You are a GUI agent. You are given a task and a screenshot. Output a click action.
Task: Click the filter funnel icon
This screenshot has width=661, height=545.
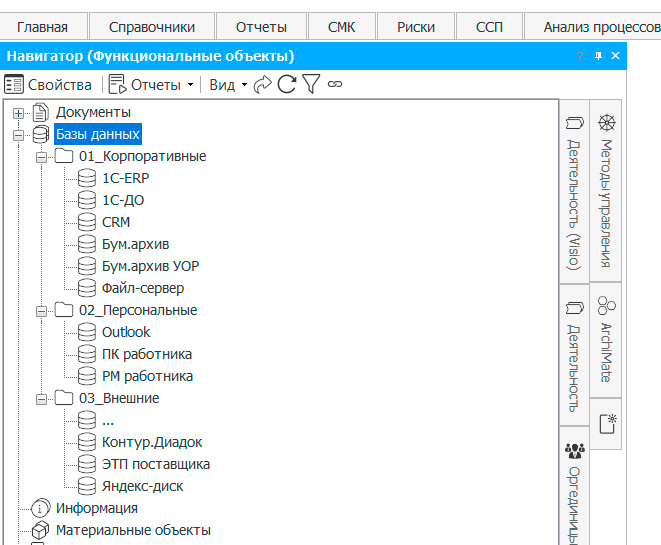tap(311, 85)
